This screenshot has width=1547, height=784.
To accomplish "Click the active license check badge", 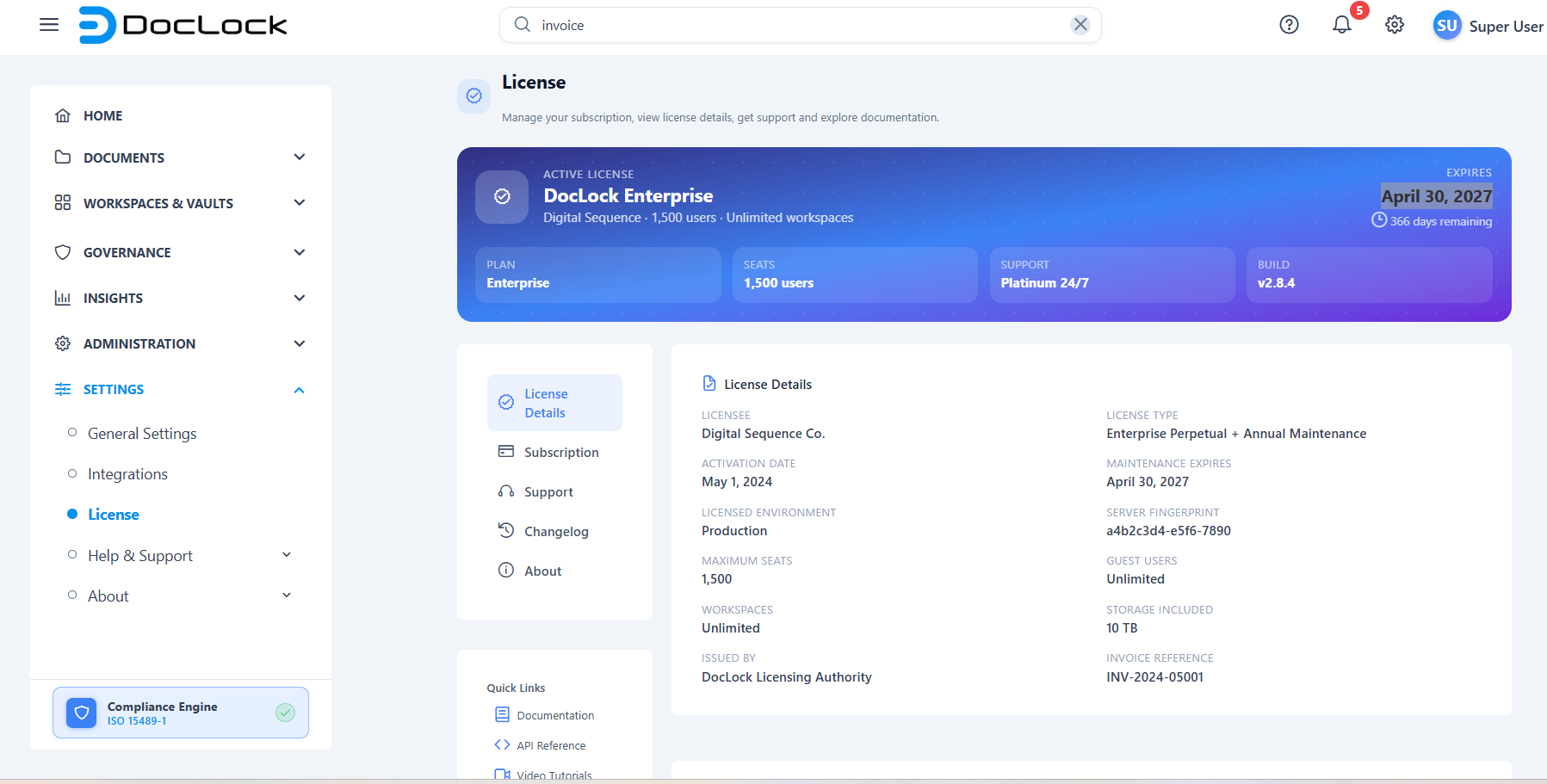I will (x=502, y=197).
